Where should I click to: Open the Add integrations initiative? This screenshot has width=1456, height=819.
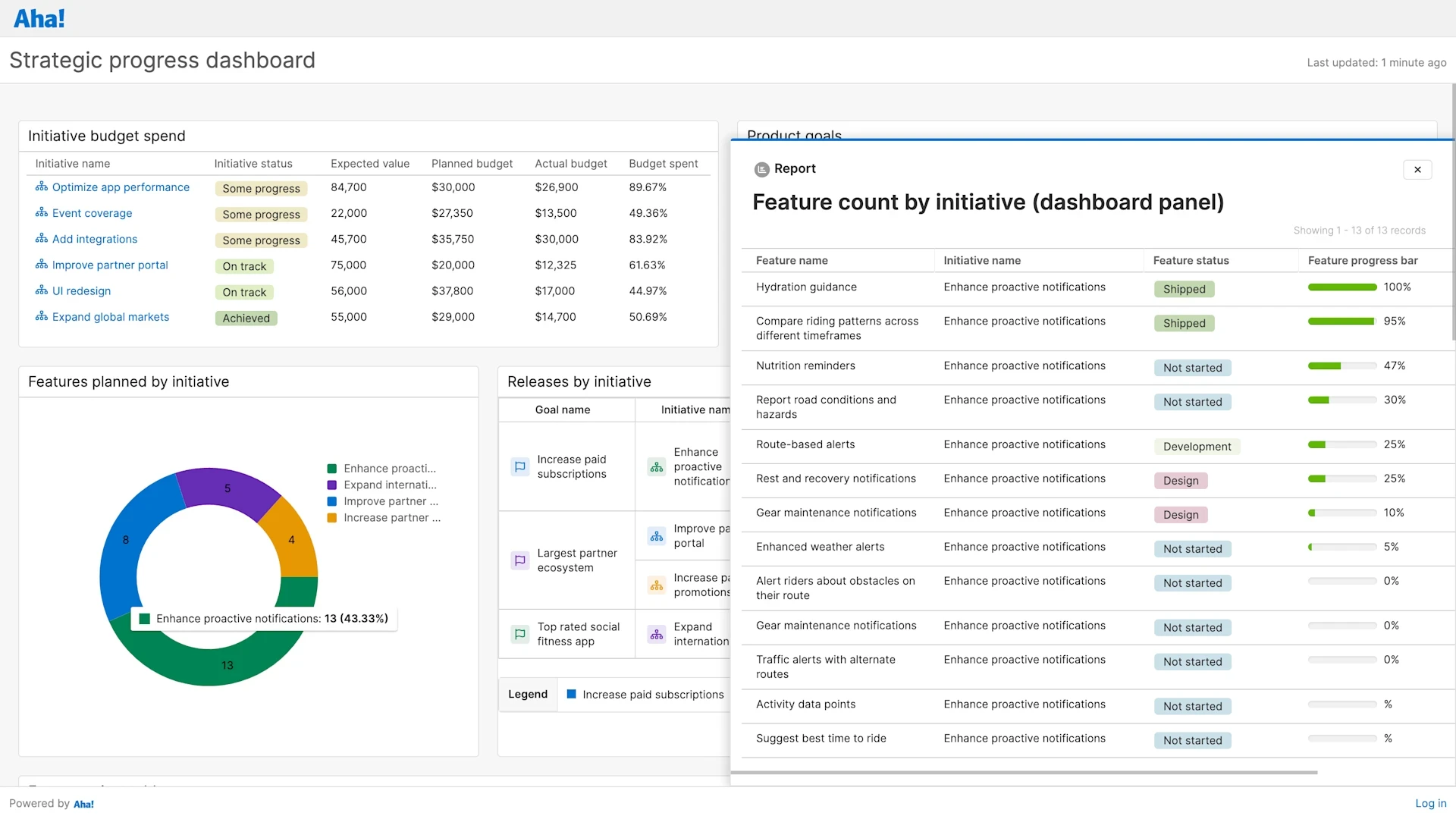click(94, 239)
